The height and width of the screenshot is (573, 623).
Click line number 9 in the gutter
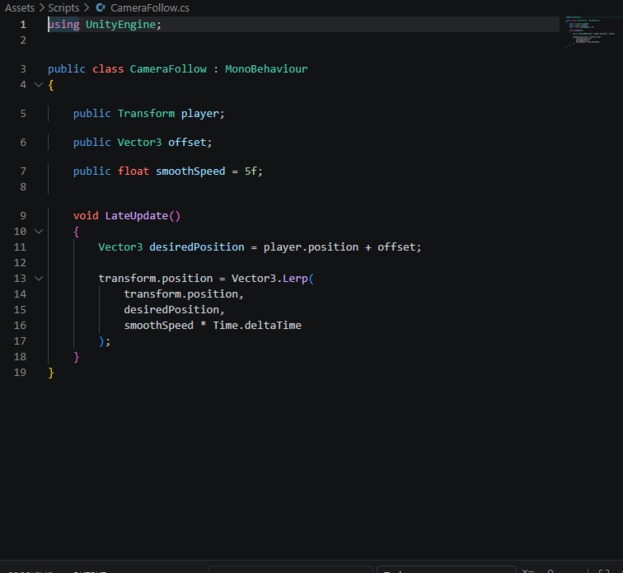coord(23,216)
